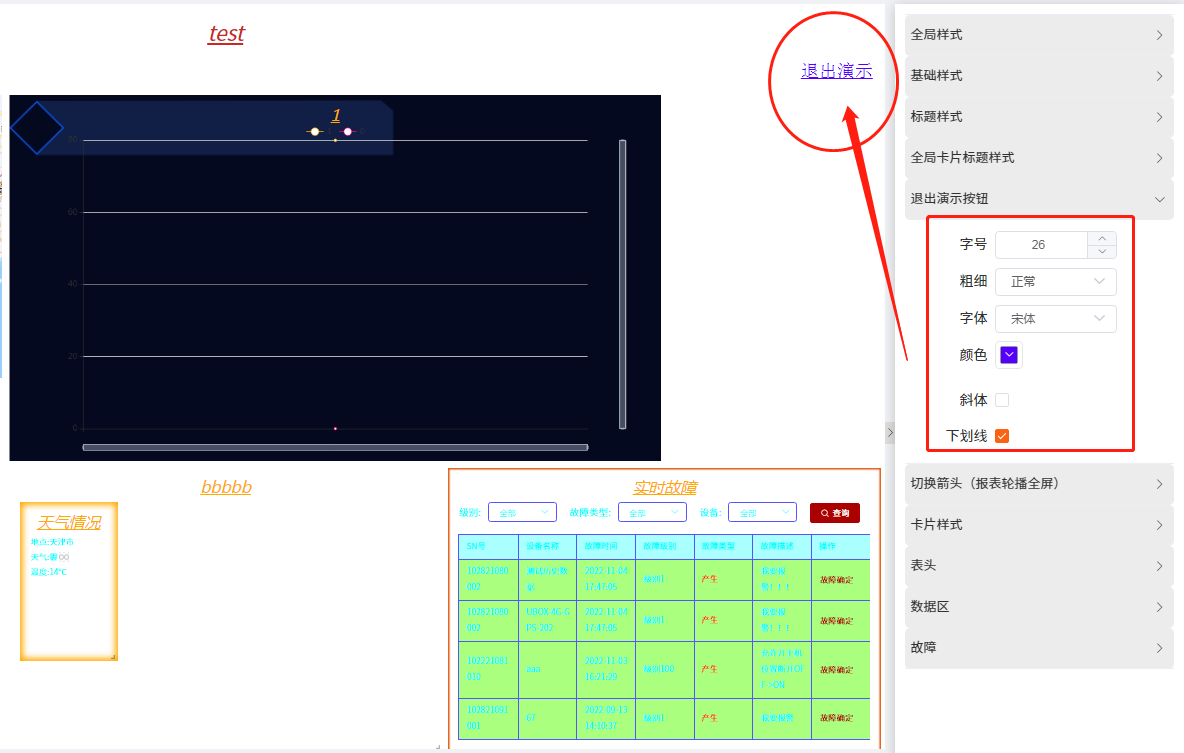Viewport: 1184px width, 753px height.
Task: Click the 天气情况 weather card title
Action: click(69, 523)
